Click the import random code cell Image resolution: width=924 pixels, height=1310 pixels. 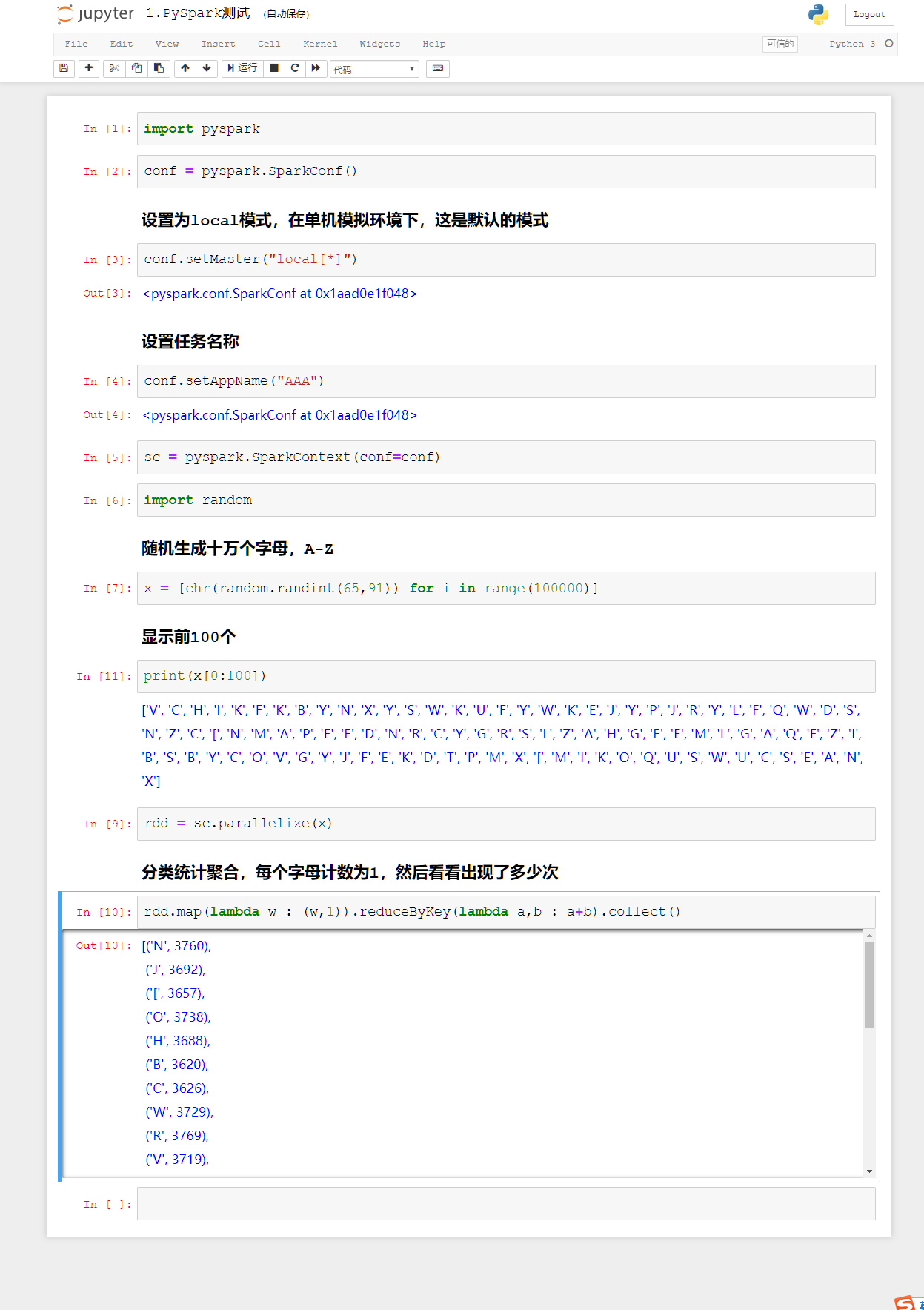click(506, 500)
